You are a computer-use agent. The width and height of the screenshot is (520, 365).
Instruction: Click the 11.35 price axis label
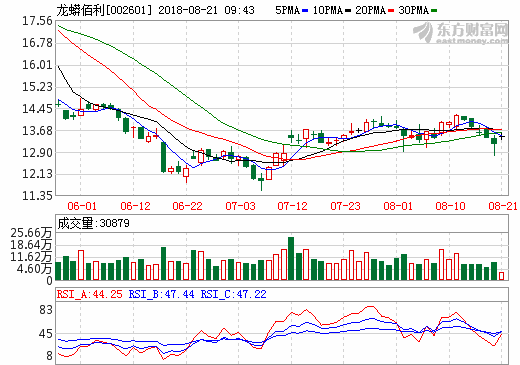click(x=37, y=195)
